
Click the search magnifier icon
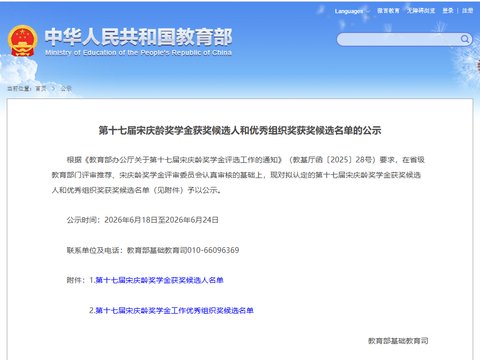pyautogui.click(x=464, y=39)
